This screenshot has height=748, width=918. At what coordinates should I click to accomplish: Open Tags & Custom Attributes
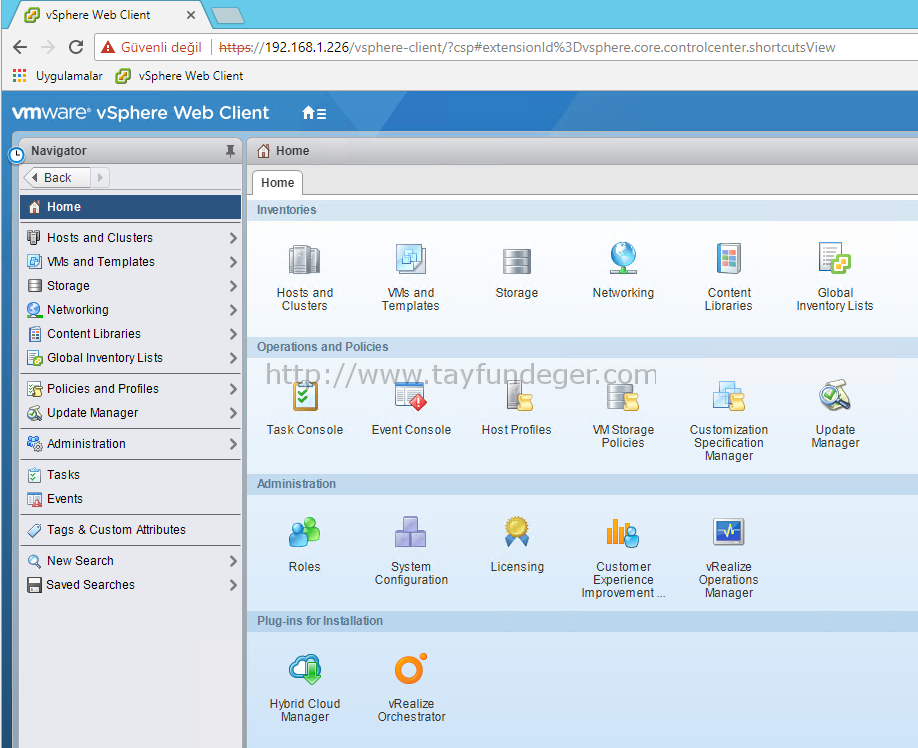131,530
